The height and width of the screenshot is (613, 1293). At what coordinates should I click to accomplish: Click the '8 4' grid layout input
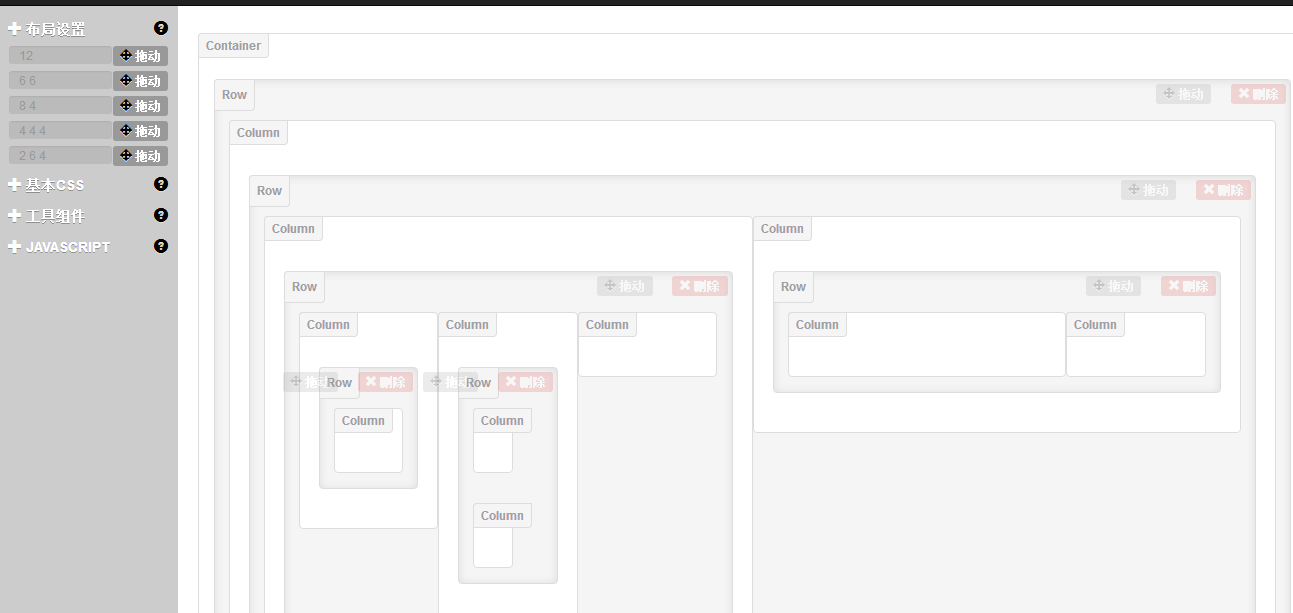60,106
